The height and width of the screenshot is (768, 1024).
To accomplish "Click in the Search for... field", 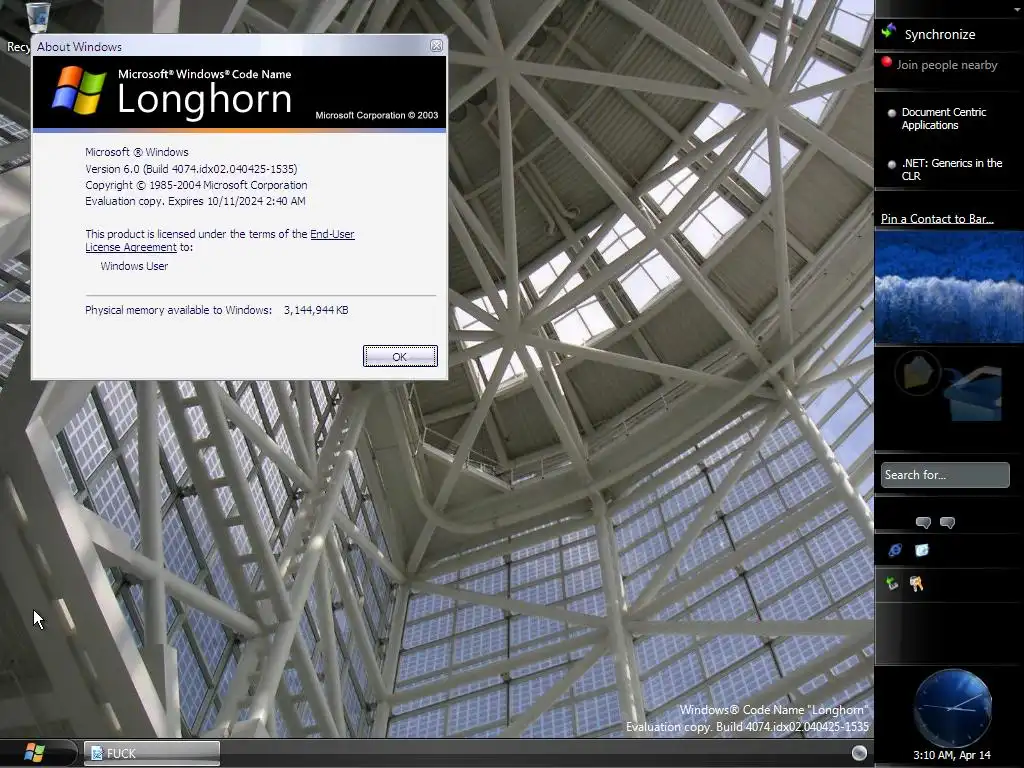I will tap(944, 475).
